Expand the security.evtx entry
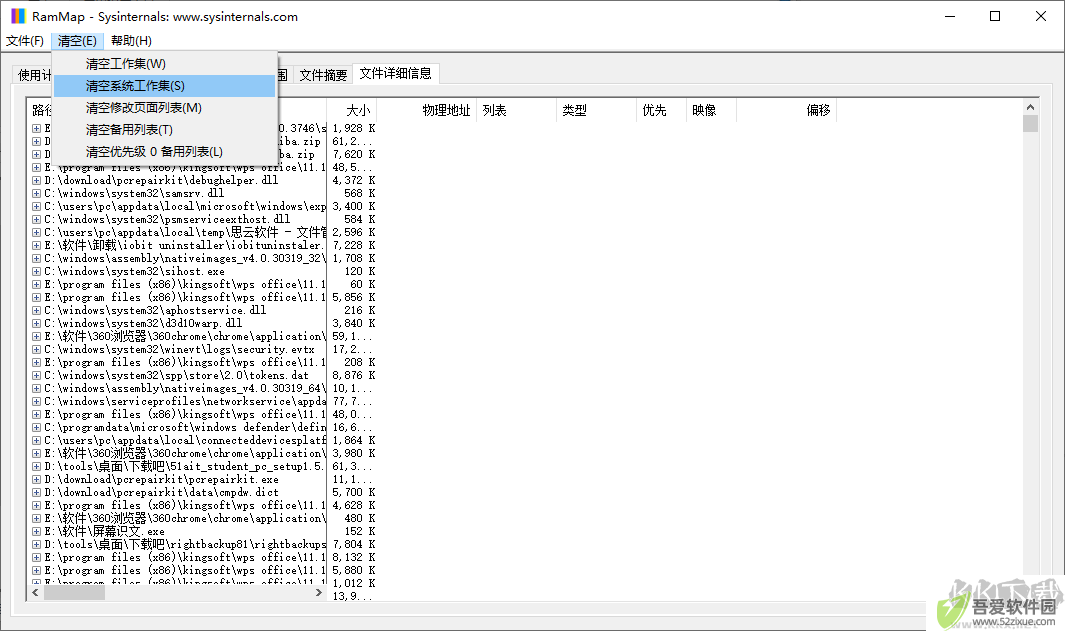The height and width of the screenshot is (631, 1065). [x=37, y=350]
